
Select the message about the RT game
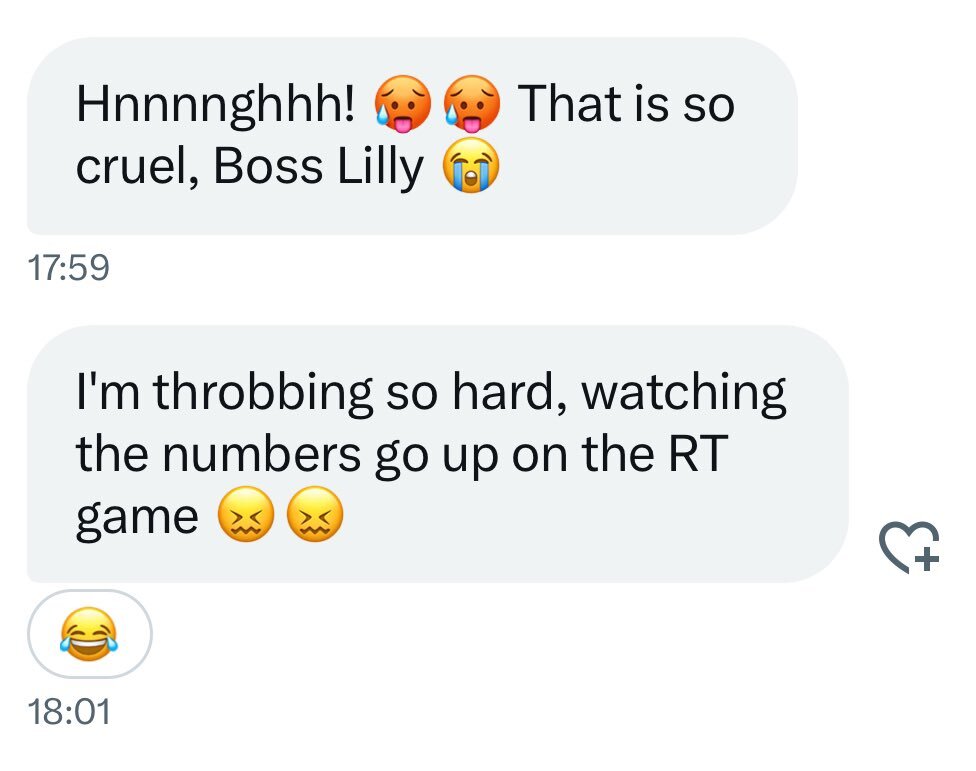coord(438,454)
